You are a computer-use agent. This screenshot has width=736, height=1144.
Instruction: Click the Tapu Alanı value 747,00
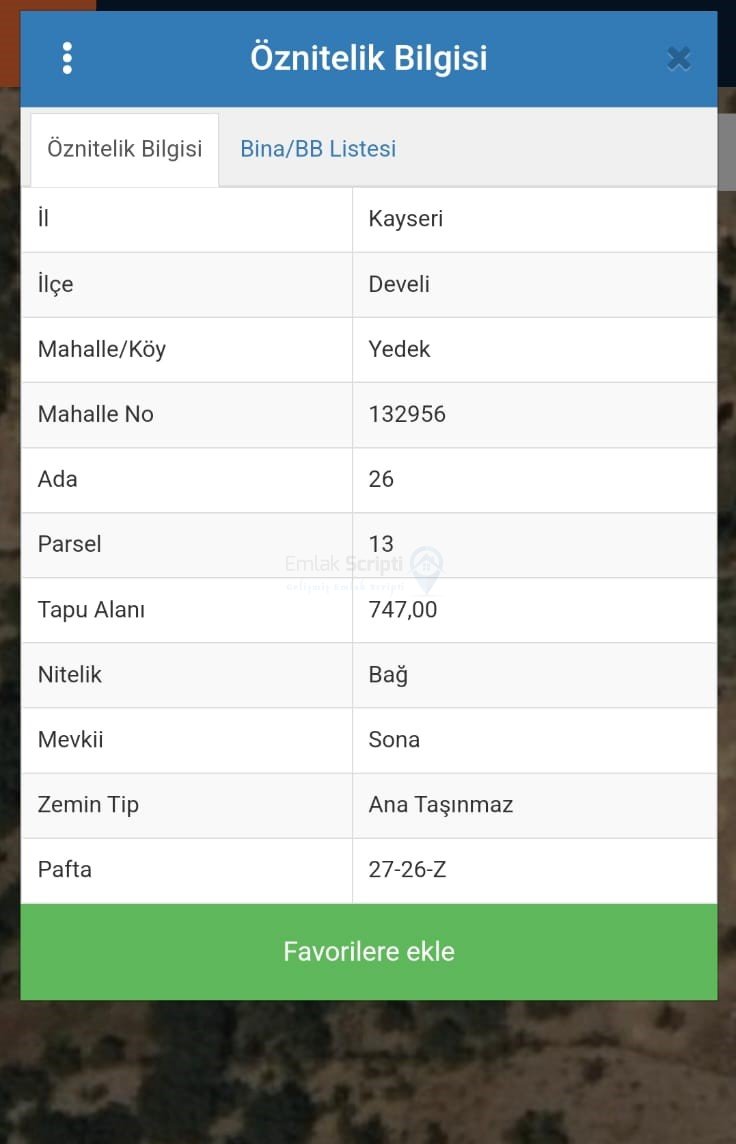coord(403,609)
